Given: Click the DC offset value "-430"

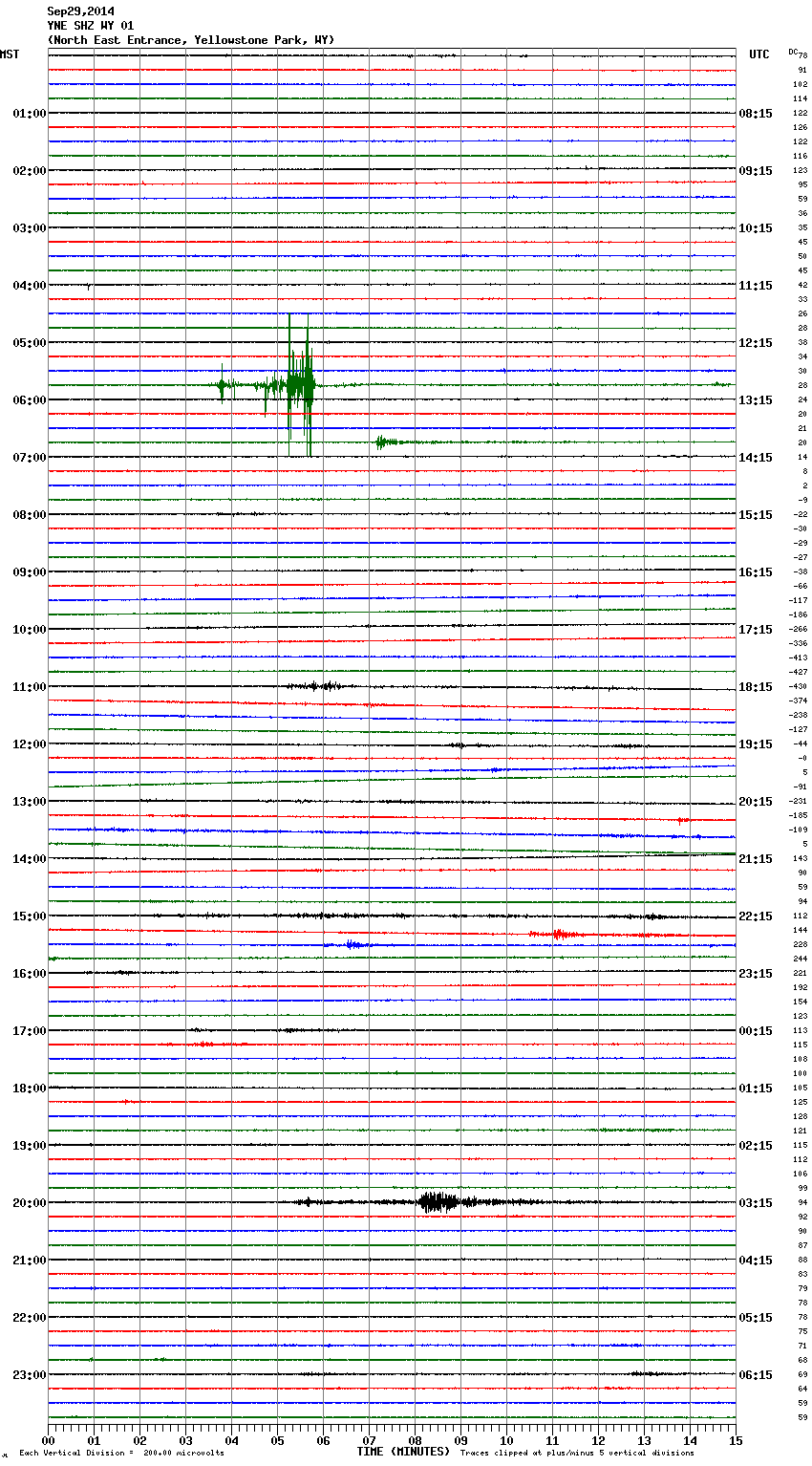Looking at the screenshot, I should [798, 687].
